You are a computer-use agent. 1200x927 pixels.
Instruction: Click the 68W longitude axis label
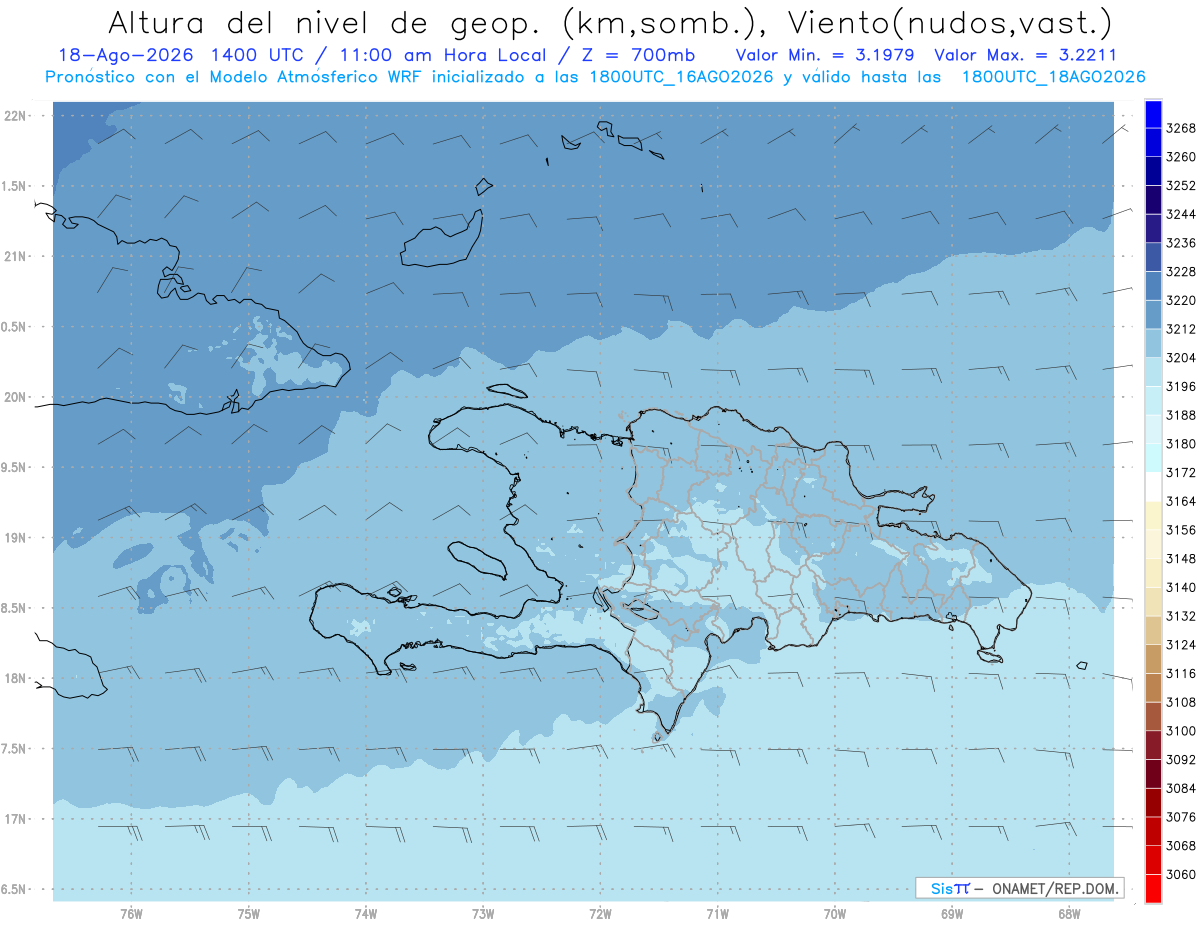(x=1069, y=913)
